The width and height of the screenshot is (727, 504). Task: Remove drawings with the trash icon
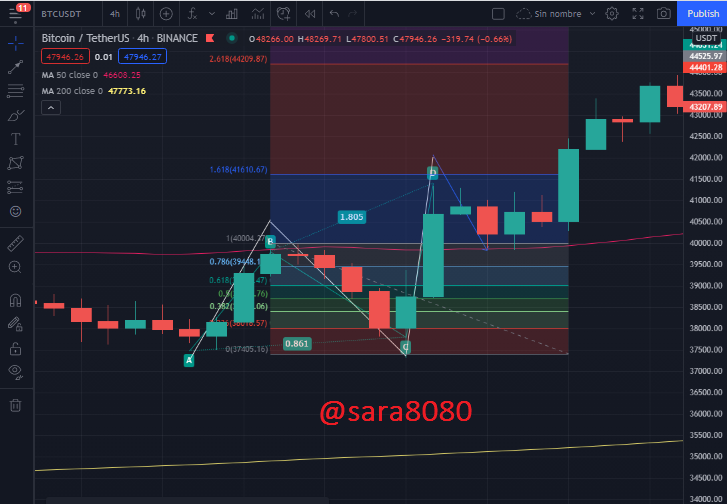pyautogui.click(x=16, y=405)
